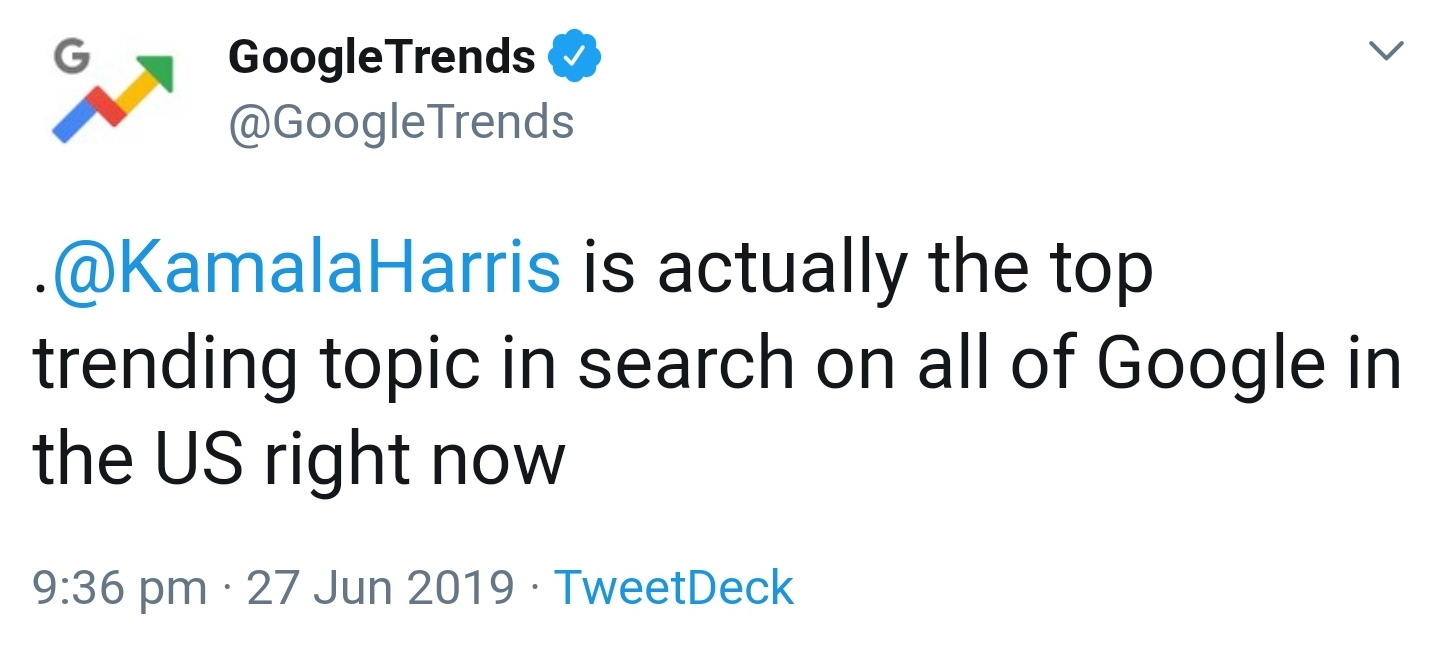The height and width of the screenshot is (656, 1440).
Task: Click the bold GoogleTrends display name
Action: tap(382, 58)
